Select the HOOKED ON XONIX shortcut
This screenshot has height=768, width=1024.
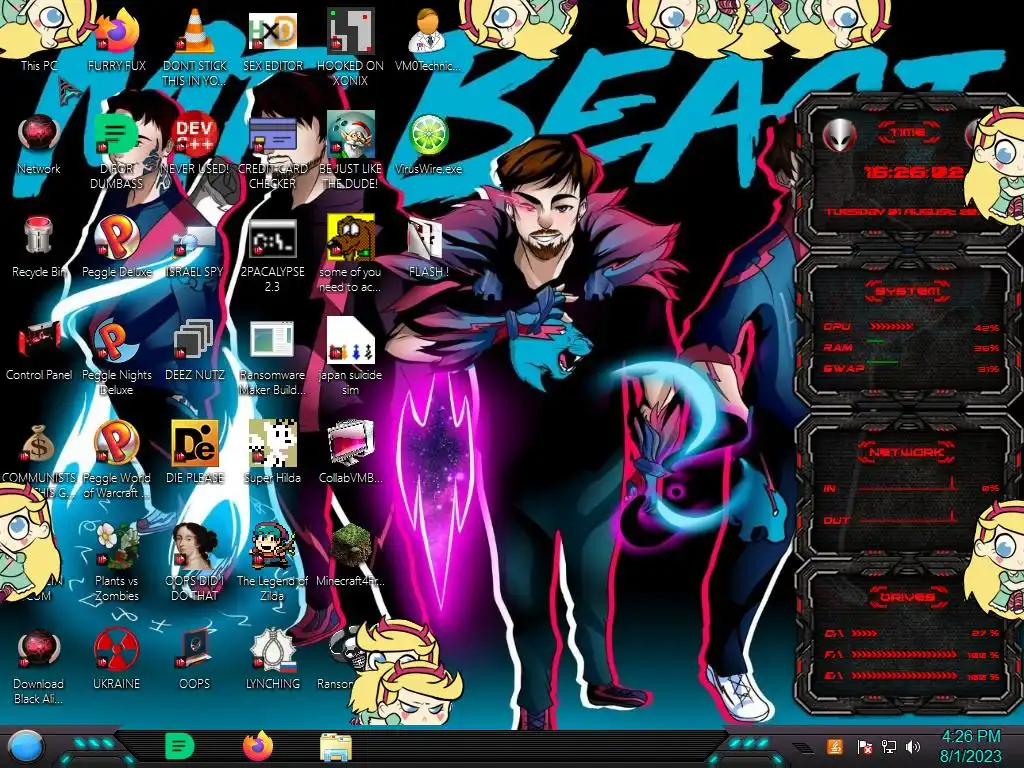351,46
